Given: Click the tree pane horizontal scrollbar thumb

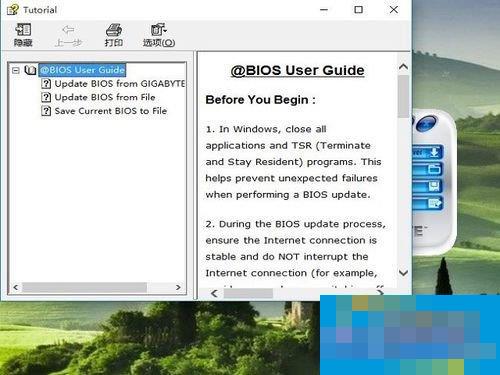Looking at the screenshot, I should pyautogui.click(x=84, y=287).
